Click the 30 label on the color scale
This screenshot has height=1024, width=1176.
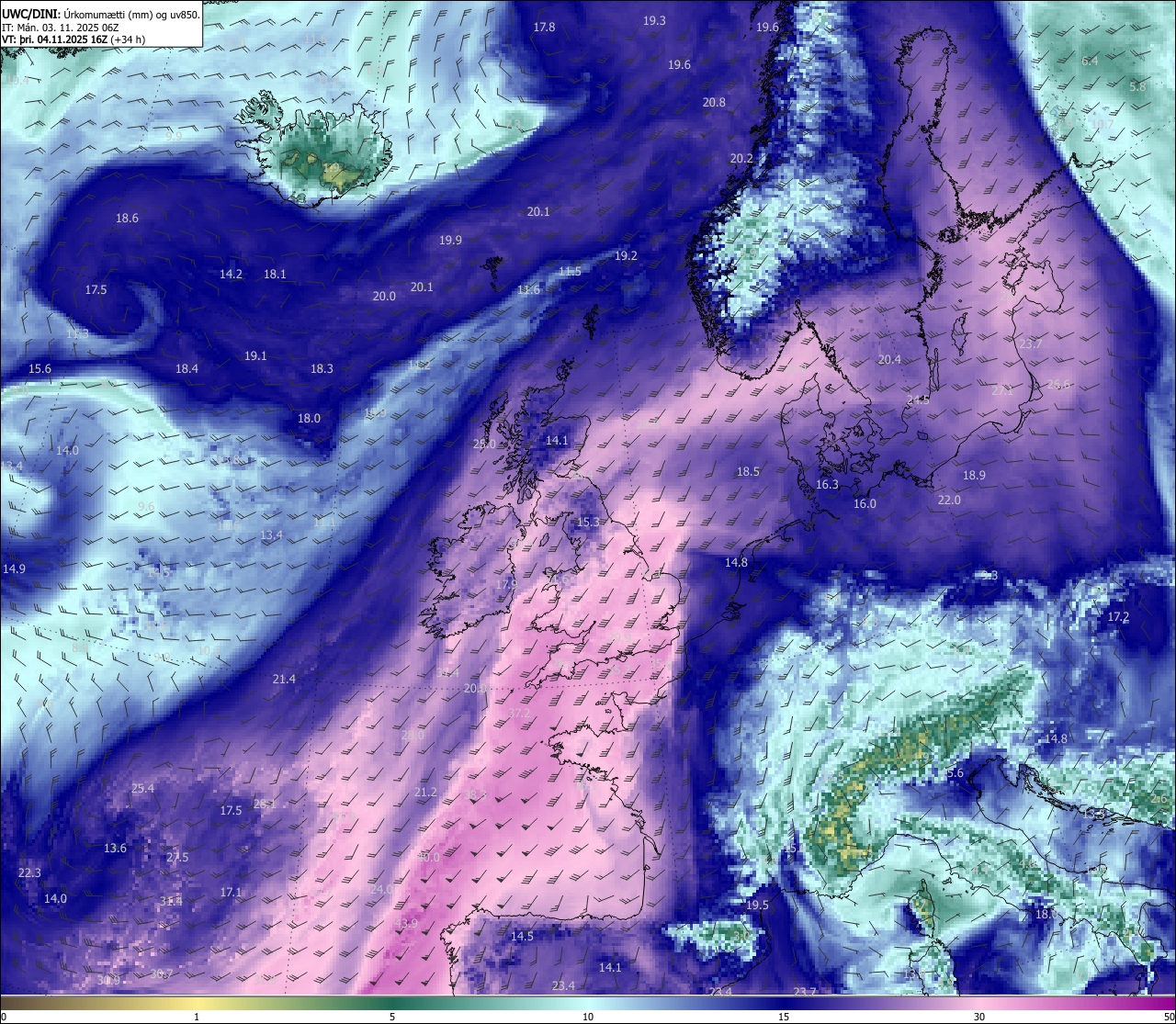point(979,1017)
